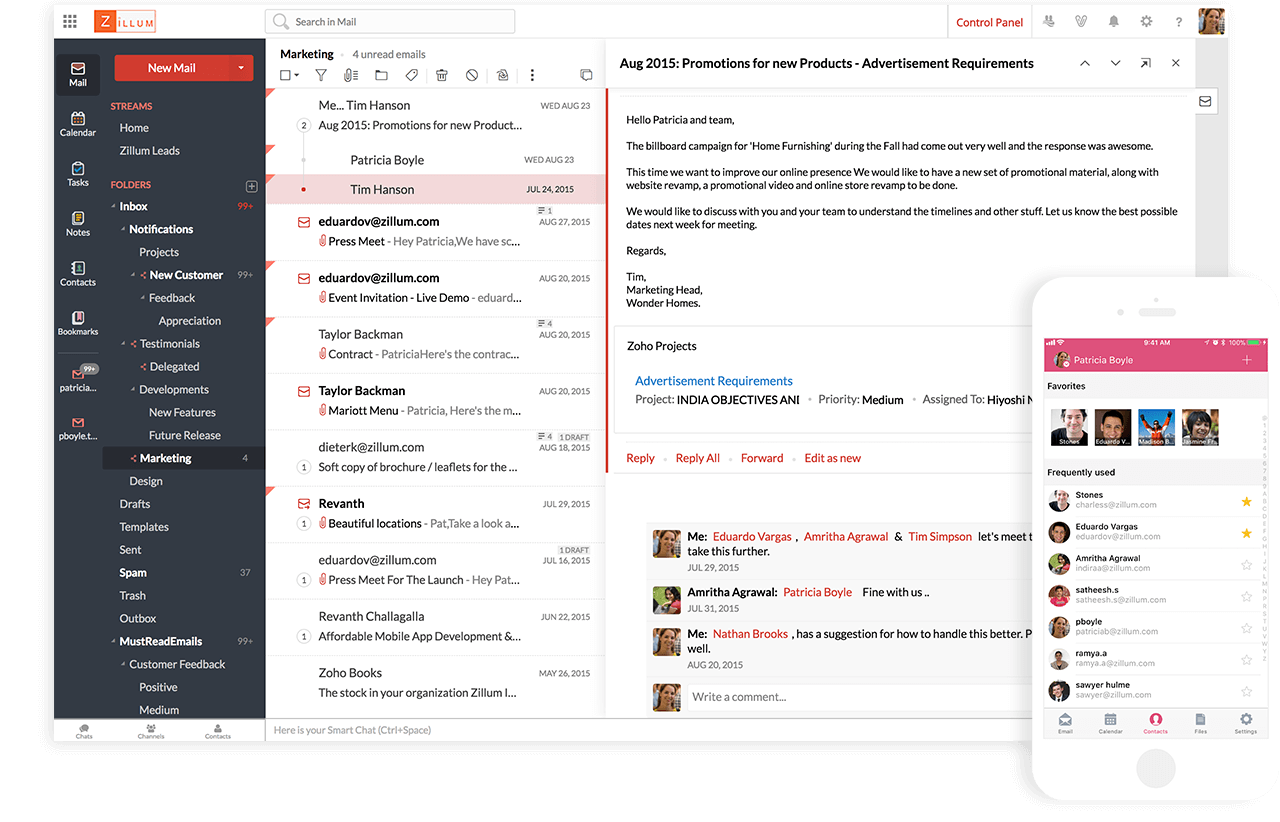Click the move-to-folder icon in toolbar

pyautogui.click(x=381, y=75)
